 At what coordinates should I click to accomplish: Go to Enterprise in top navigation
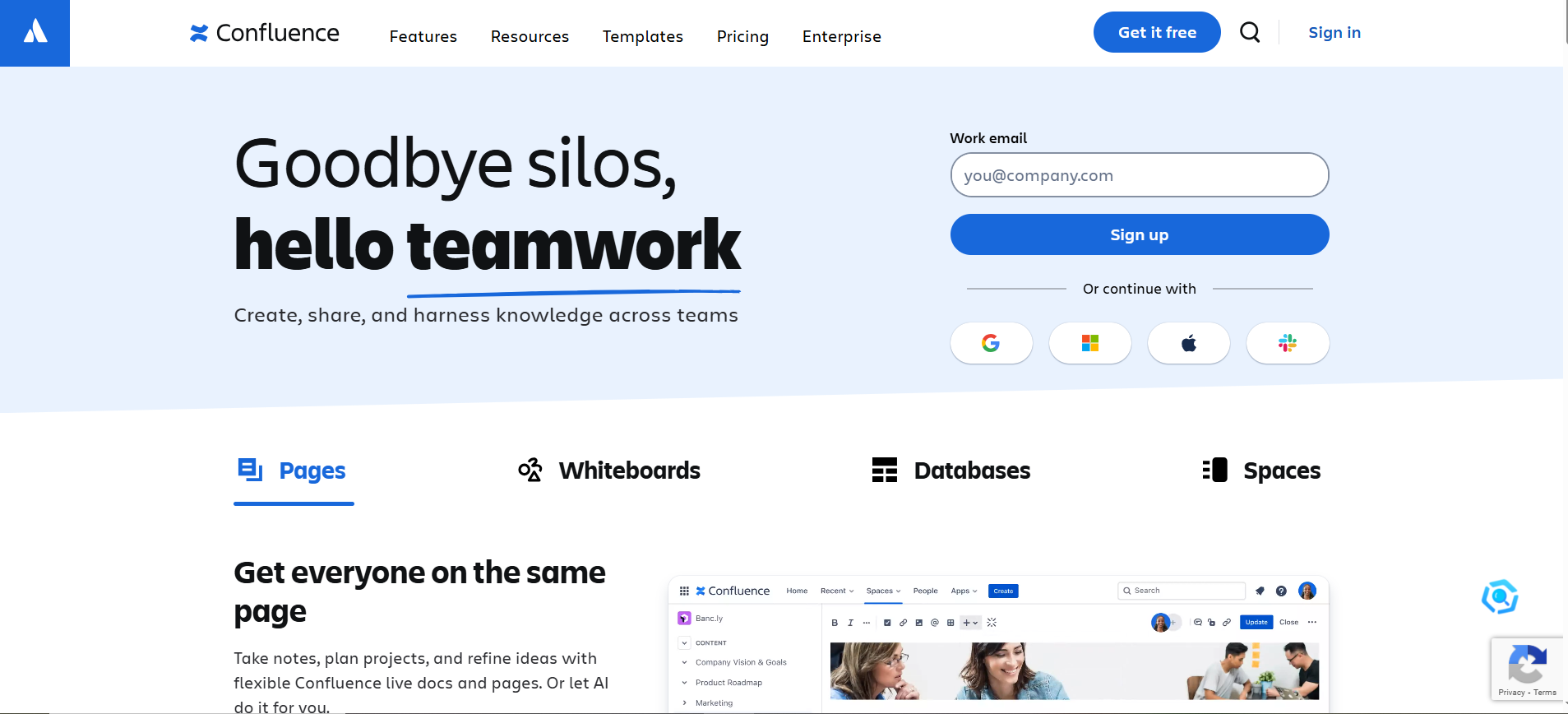click(842, 36)
